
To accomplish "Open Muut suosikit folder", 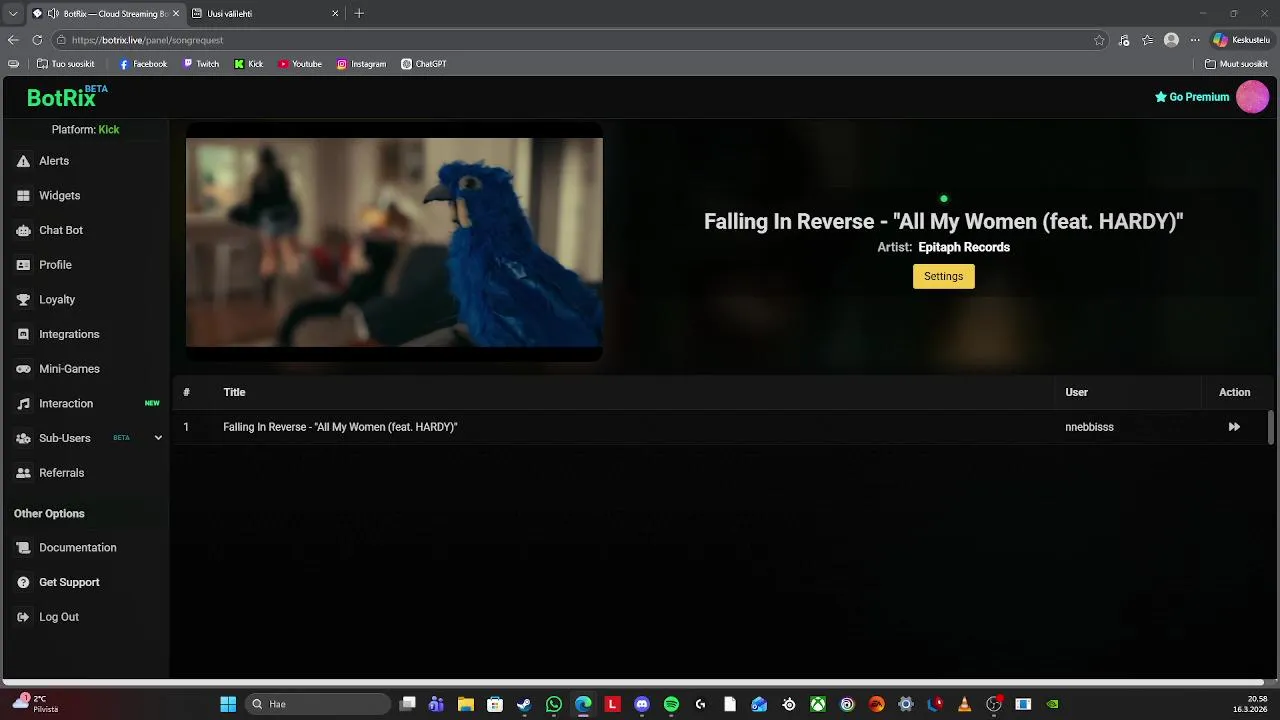I will click(1237, 64).
